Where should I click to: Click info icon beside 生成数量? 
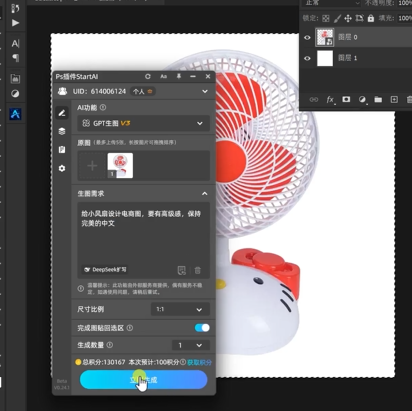(x=109, y=345)
